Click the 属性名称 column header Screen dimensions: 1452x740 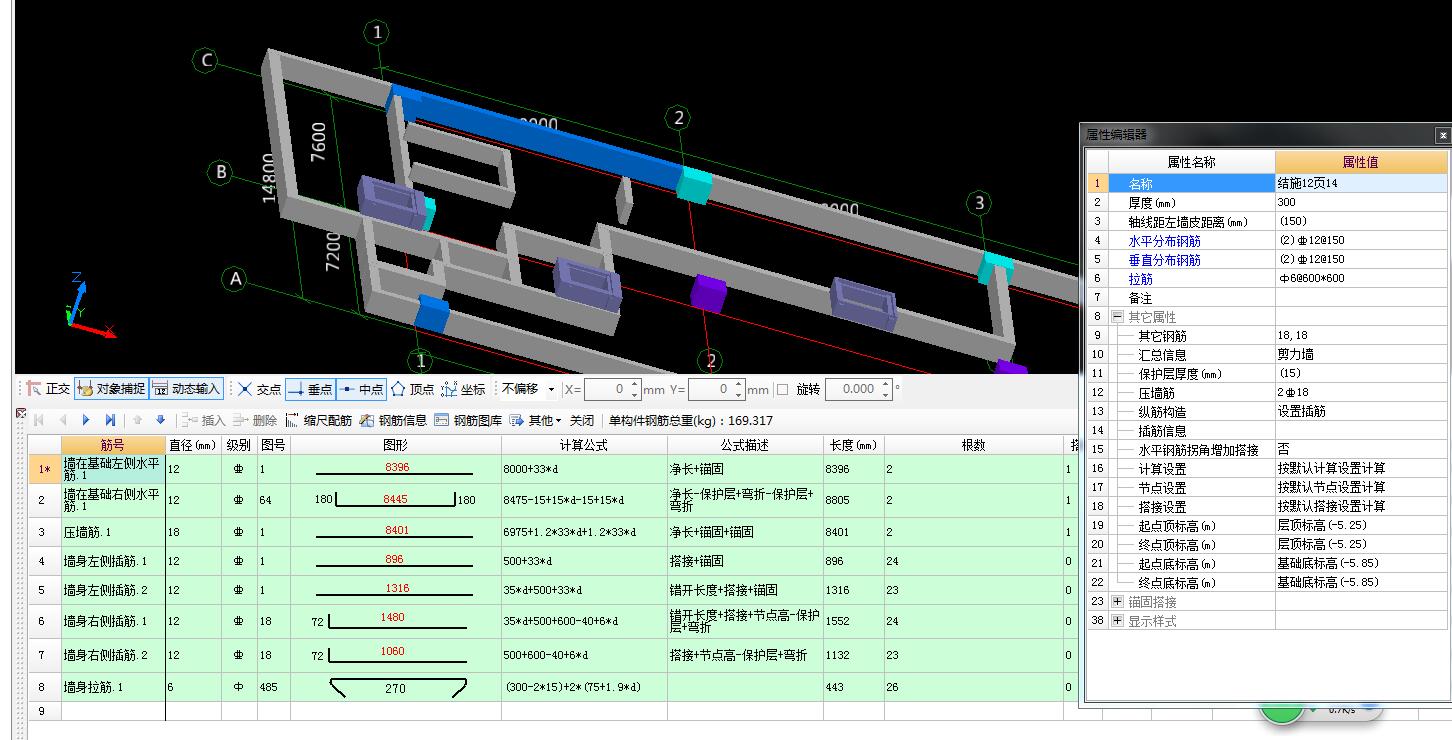(x=1191, y=162)
